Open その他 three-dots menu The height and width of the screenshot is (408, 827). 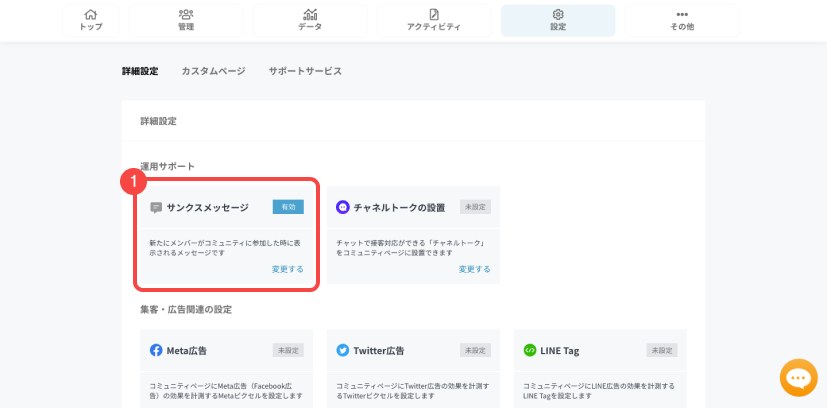tap(682, 15)
